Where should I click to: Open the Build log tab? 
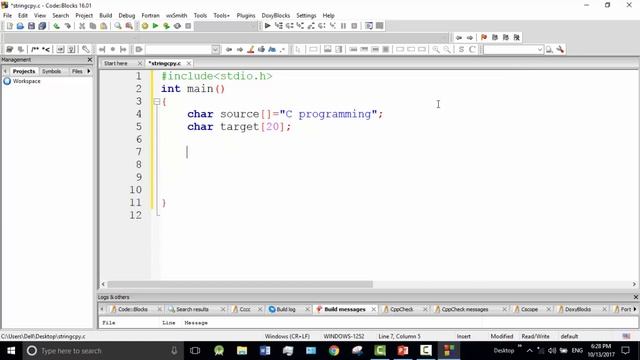(286, 309)
